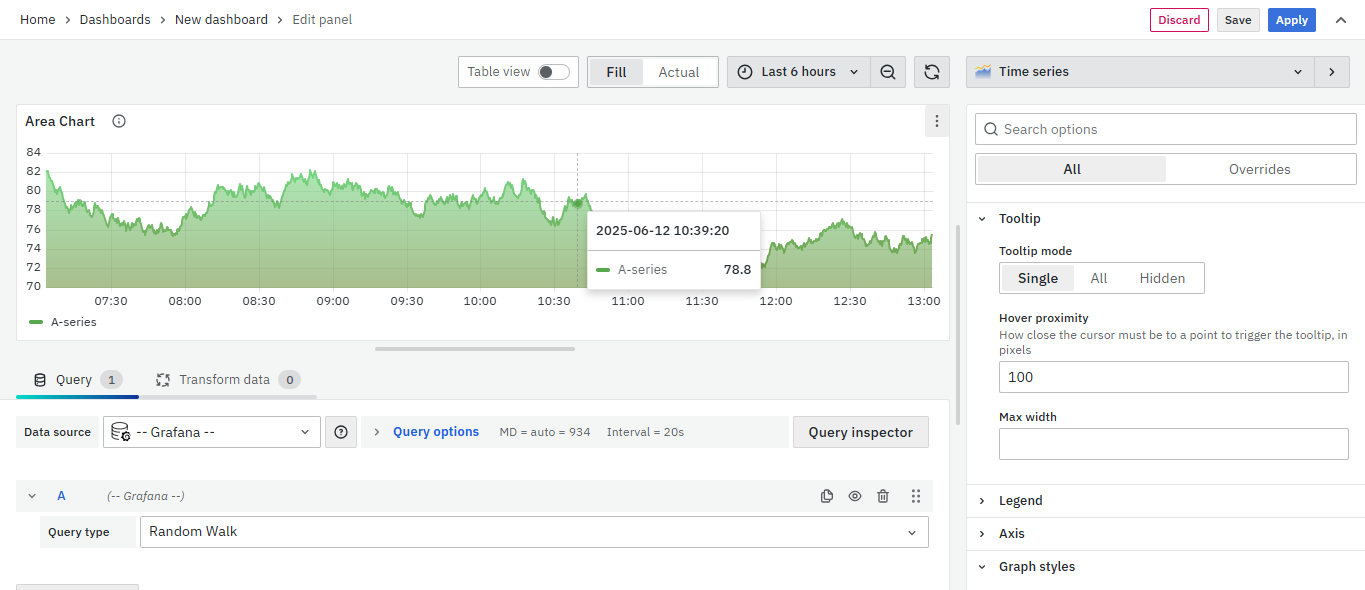The width and height of the screenshot is (1365, 590).
Task: Set tooltip mode to Hidden
Action: [x=1162, y=278]
